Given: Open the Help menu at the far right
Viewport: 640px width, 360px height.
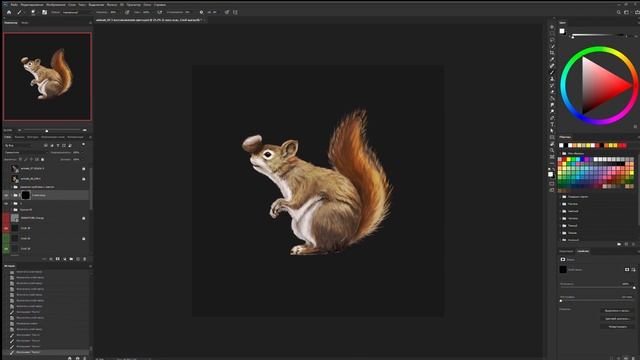Looking at the screenshot, I should coord(160,4).
